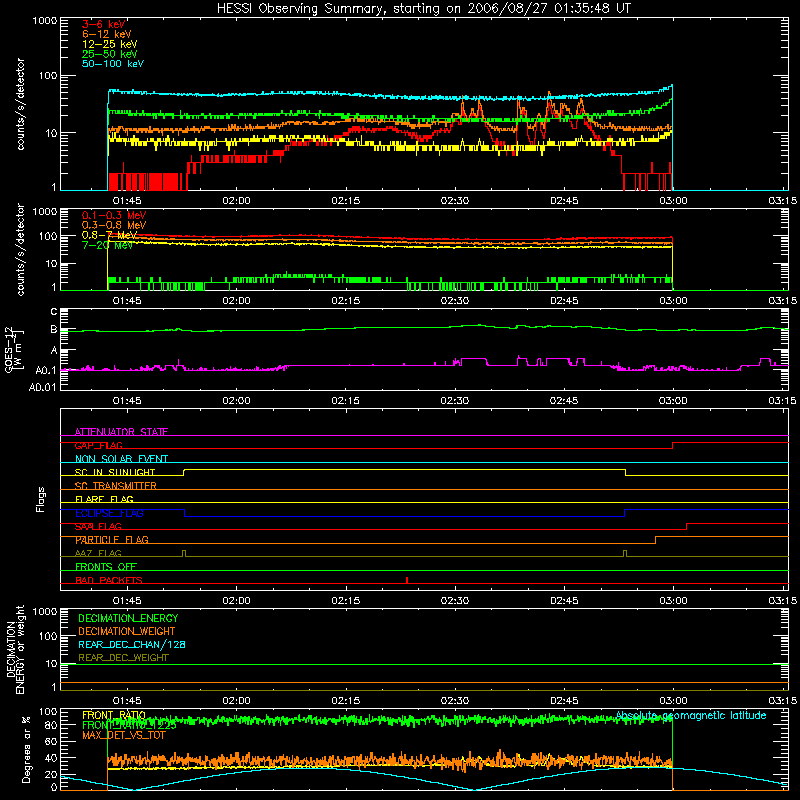Select the FRONTS_OFF flag label
The height and width of the screenshot is (800, 800).
click(x=106, y=567)
